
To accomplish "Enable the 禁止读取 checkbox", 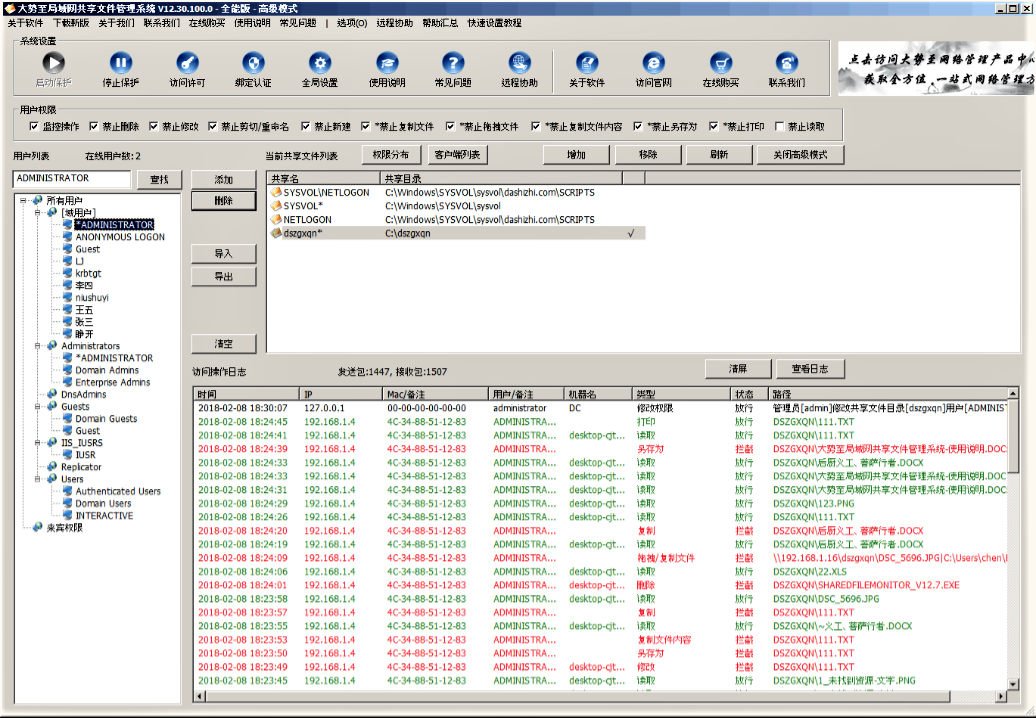I will [778, 127].
